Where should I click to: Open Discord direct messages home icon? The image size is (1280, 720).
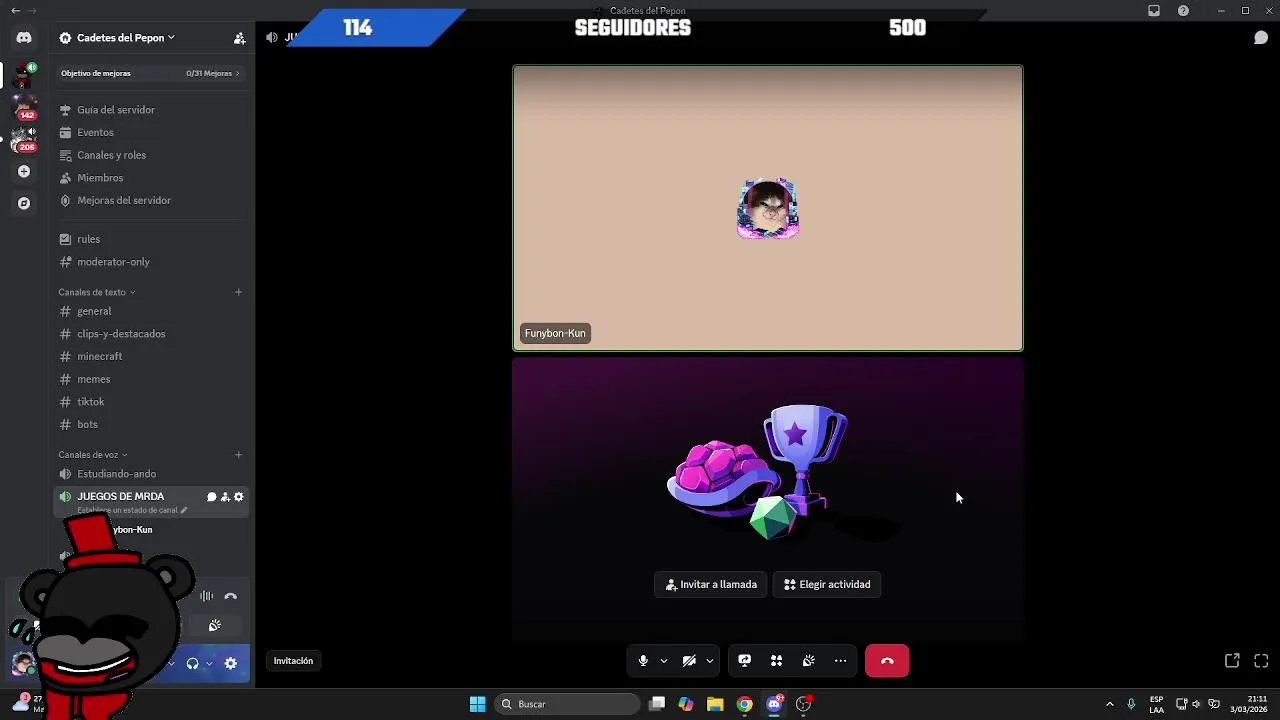click(x=24, y=38)
